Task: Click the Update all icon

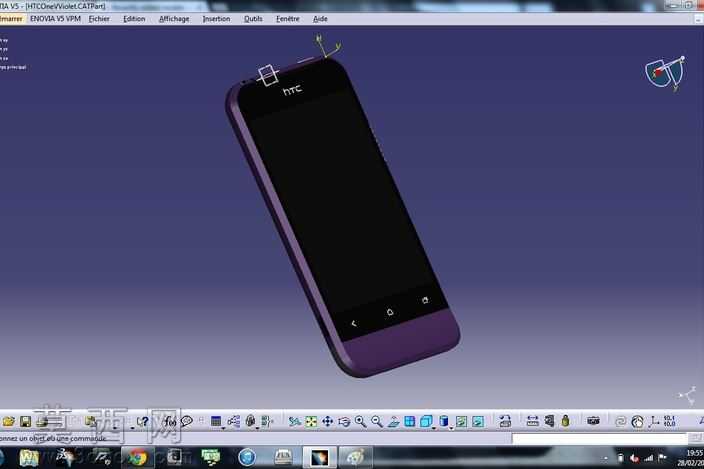Action: coord(620,421)
